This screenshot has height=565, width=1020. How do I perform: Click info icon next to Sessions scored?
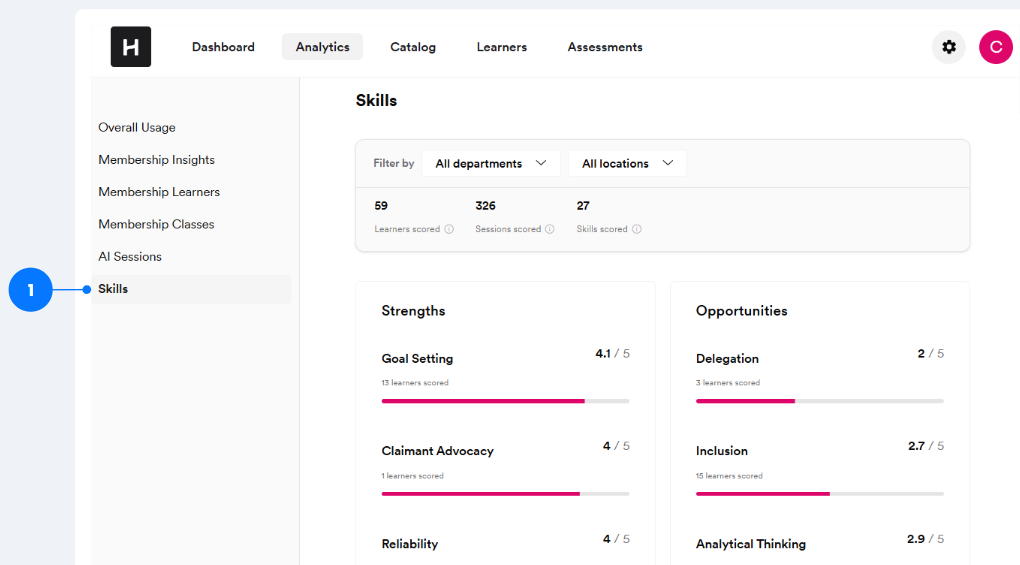[550, 229]
